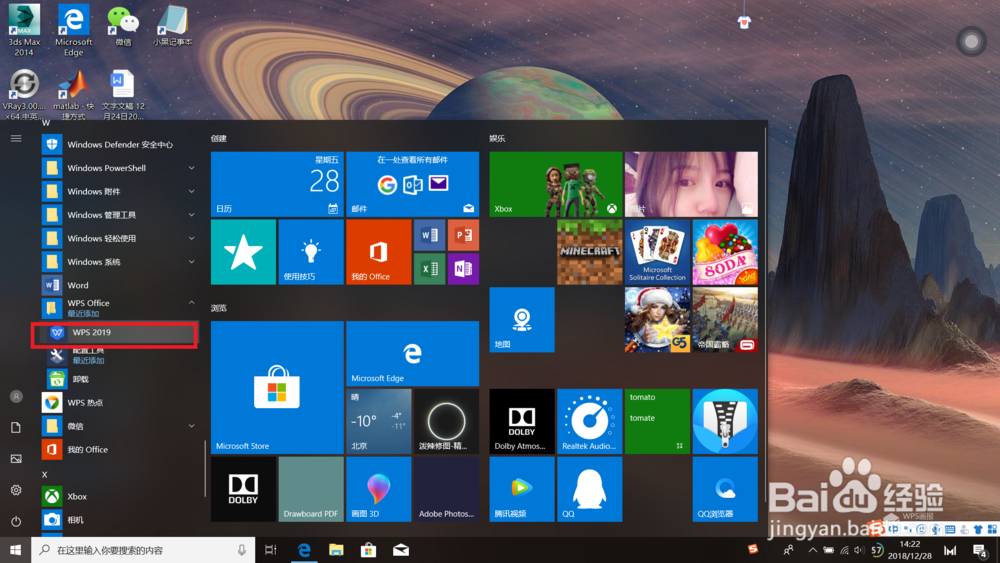Open the Maps tile
This screenshot has width=1000, height=563.
[x=522, y=319]
